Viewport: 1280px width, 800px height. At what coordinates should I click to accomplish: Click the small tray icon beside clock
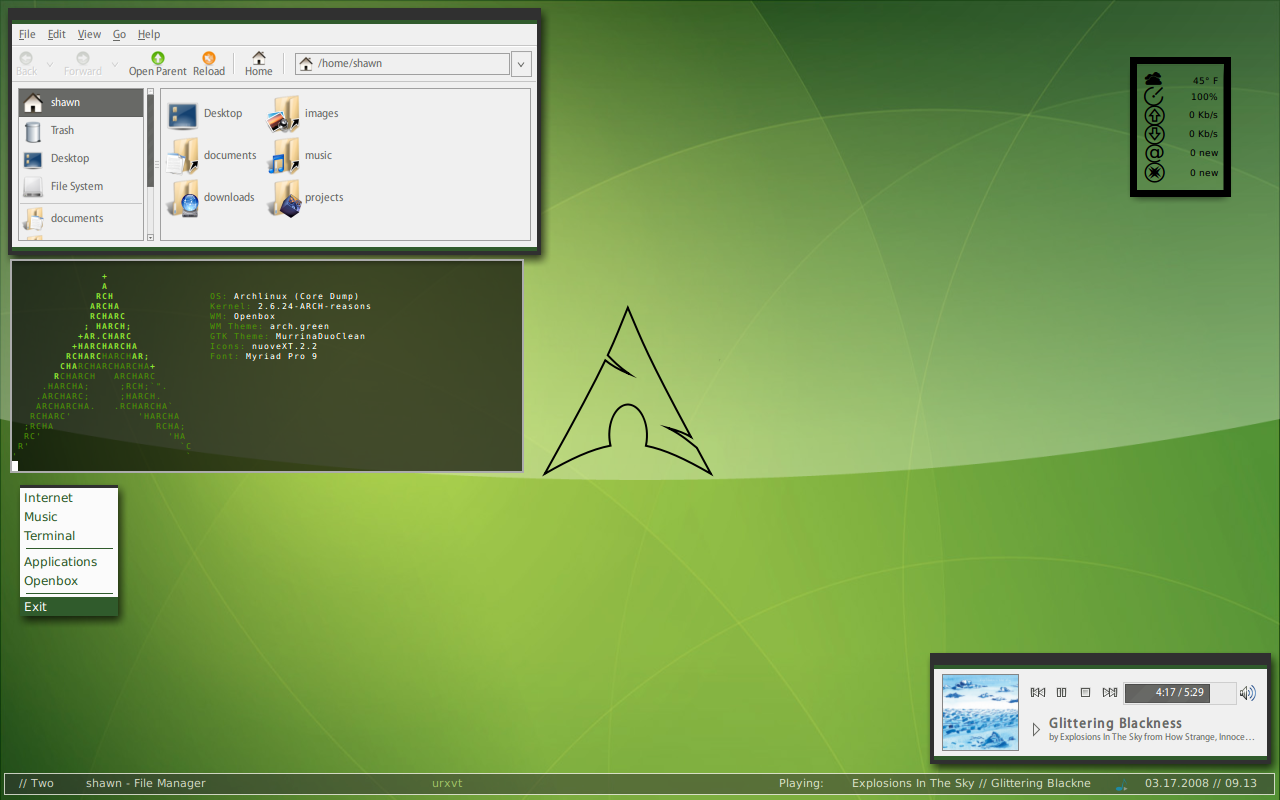pyautogui.click(x=1122, y=784)
